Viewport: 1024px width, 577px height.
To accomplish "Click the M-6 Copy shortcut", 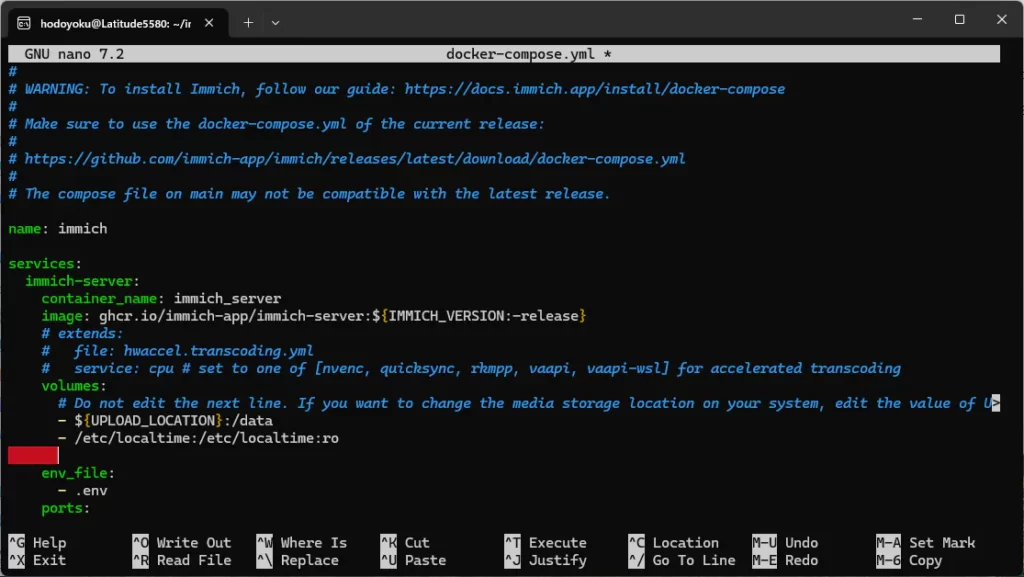I will click(x=909, y=560).
